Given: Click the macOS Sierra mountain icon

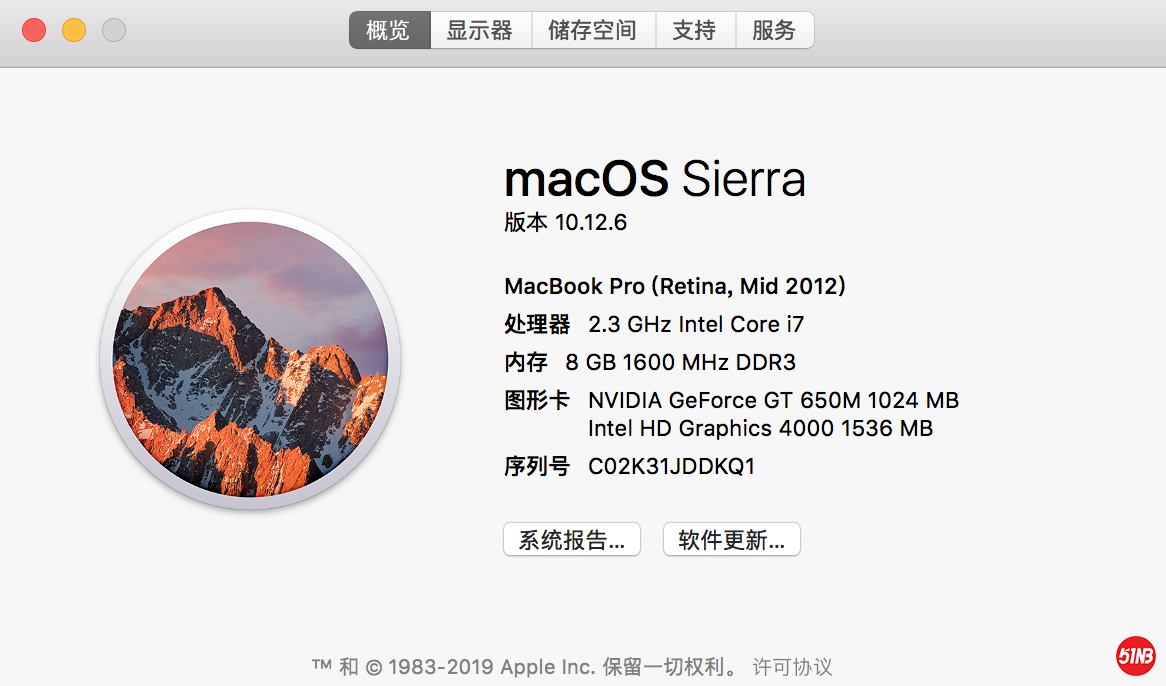Looking at the screenshot, I should pyautogui.click(x=250, y=360).
